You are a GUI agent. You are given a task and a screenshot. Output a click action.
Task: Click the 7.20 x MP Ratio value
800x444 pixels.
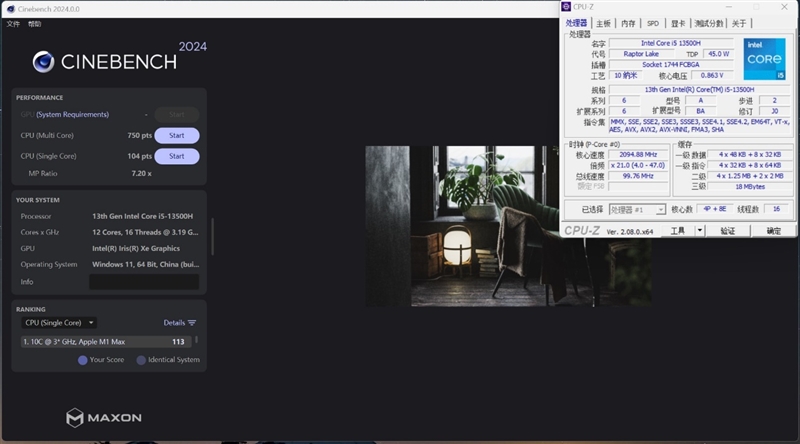[141, 174]
